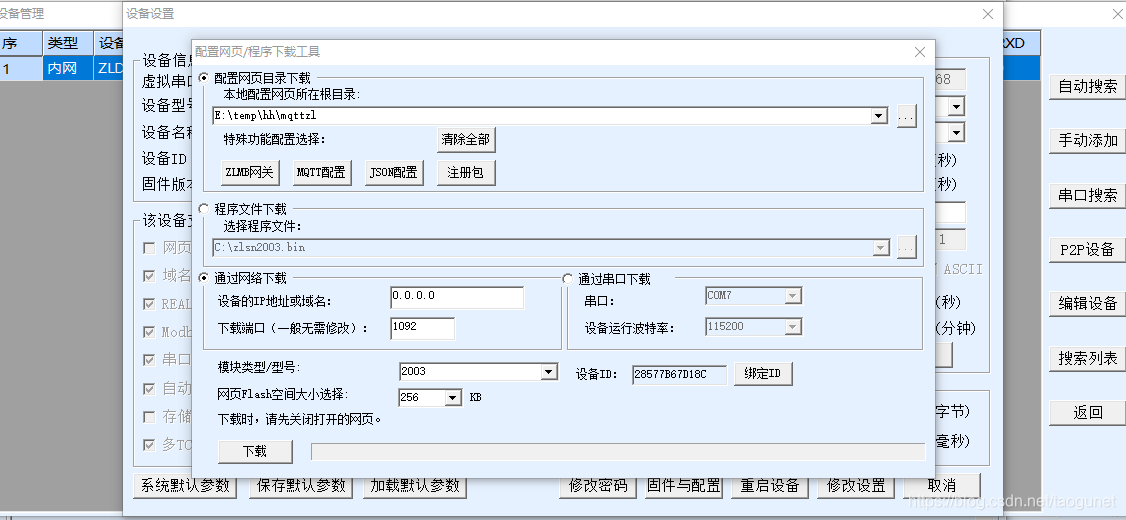This screenshot has width=1126, height=520.
Task: Open JSON配置 settings
Action: 394,172
